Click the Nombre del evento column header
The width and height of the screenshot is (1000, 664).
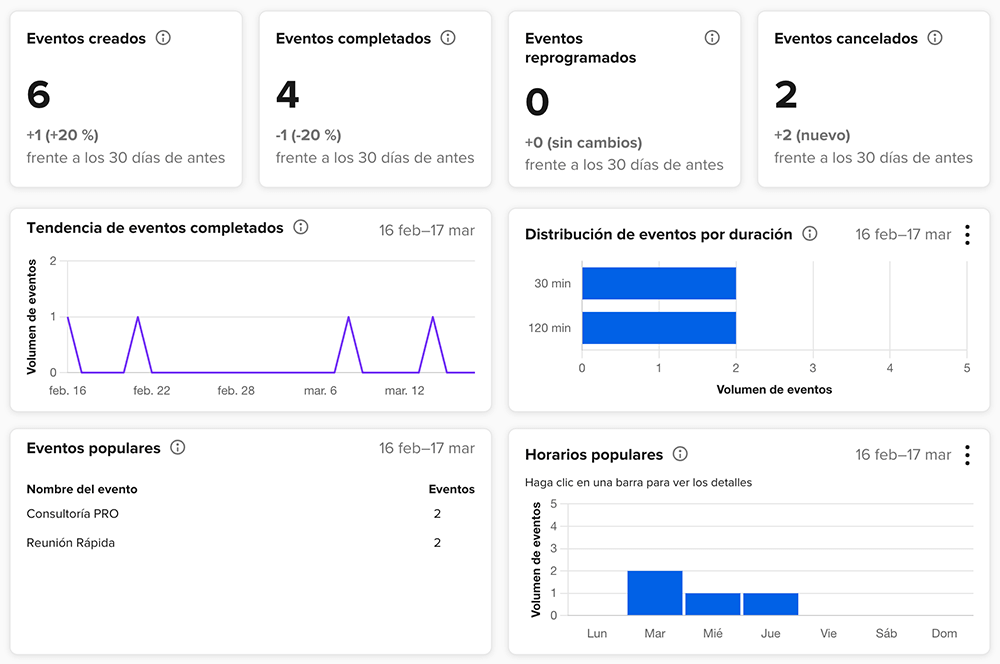pos(82,489)
